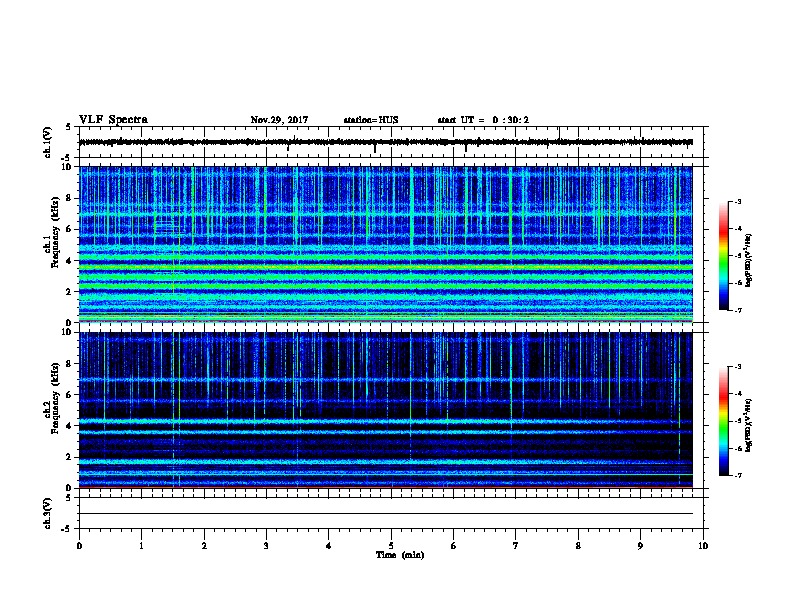792x612 pixels.
Task: Click time axis tick label "3"
Action: 266,546
